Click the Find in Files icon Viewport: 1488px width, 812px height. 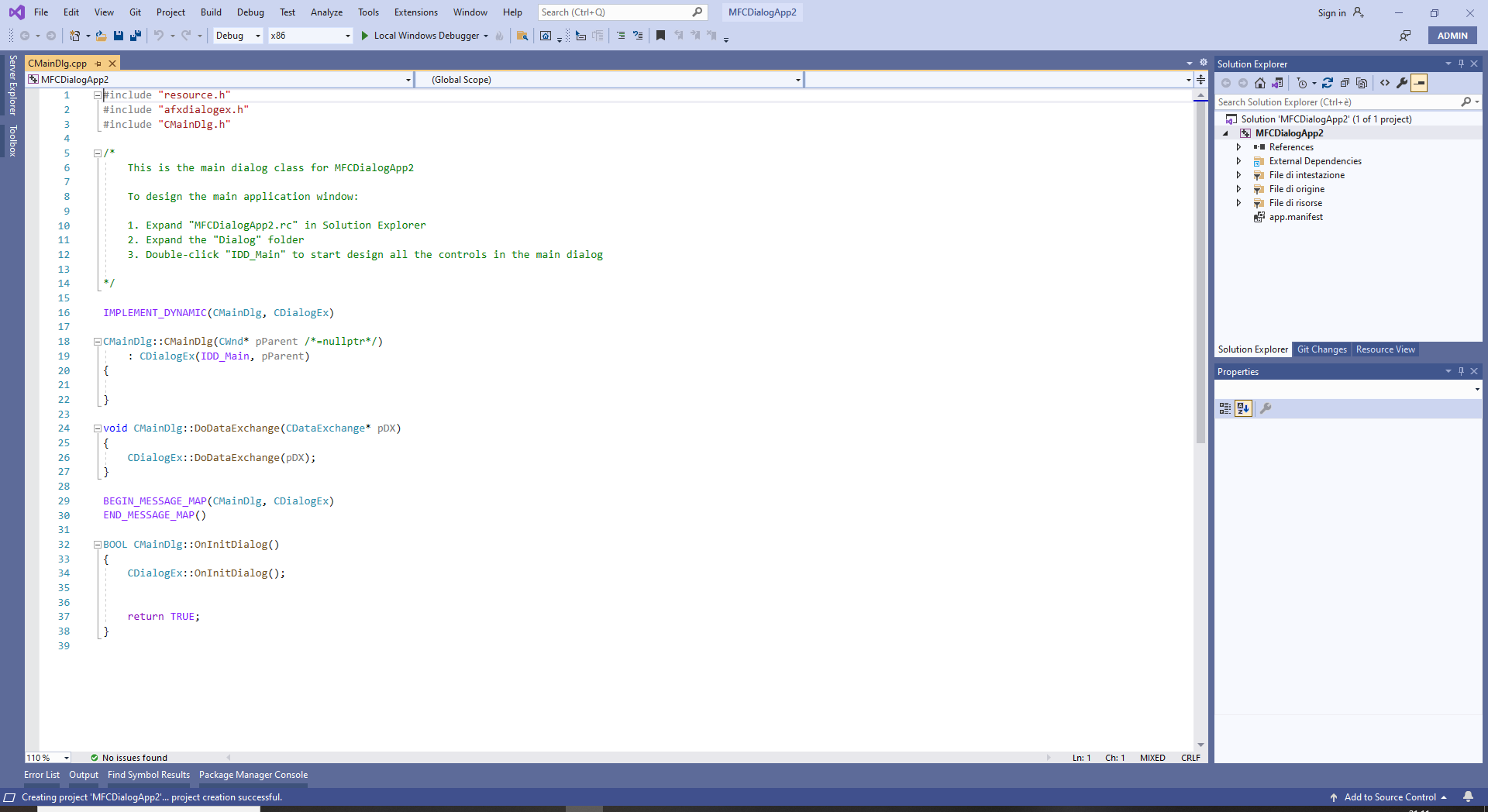pos(522,36)
